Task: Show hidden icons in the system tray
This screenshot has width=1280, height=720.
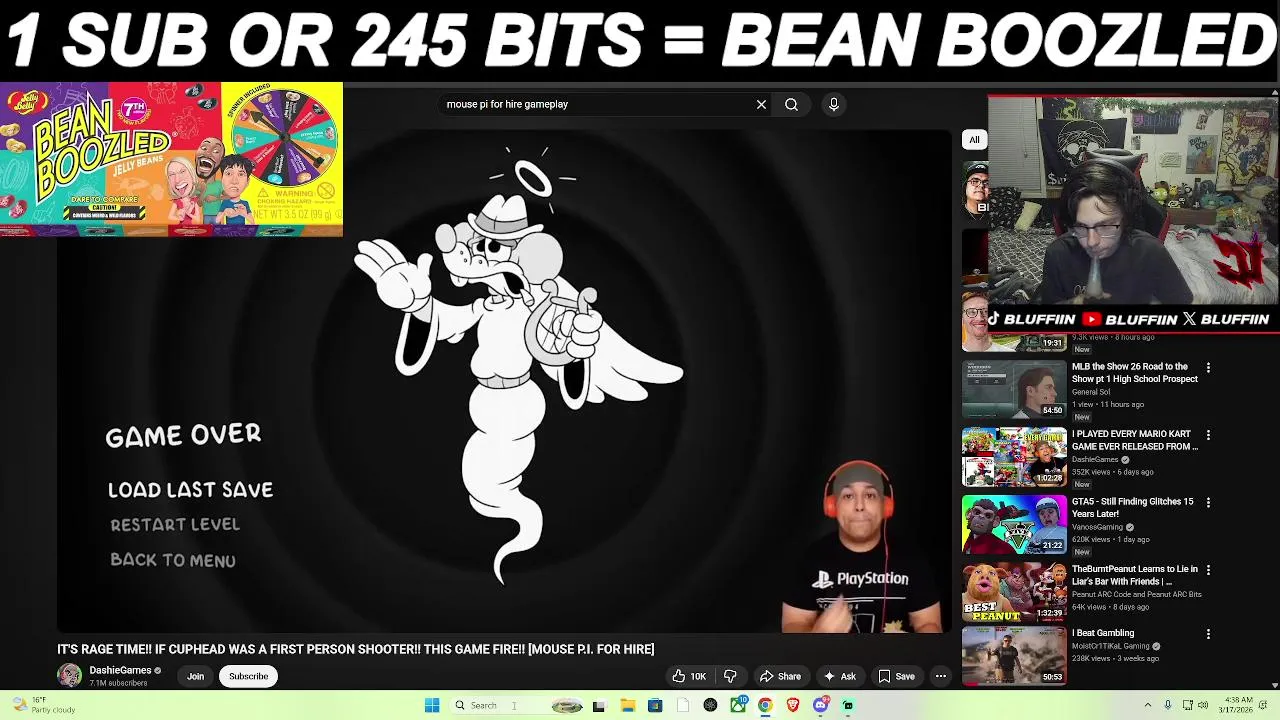Action: (1147, 706)
